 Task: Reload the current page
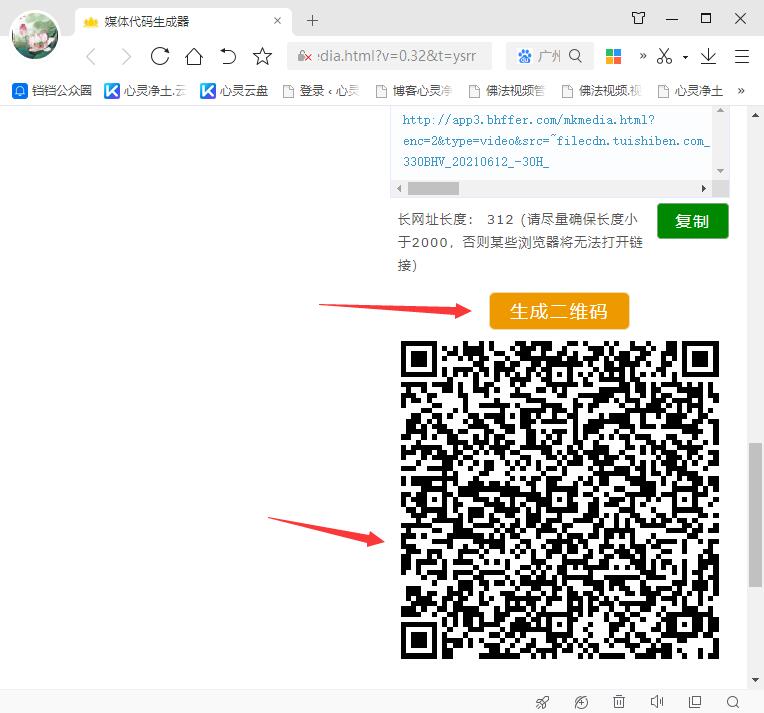(160, 57)
